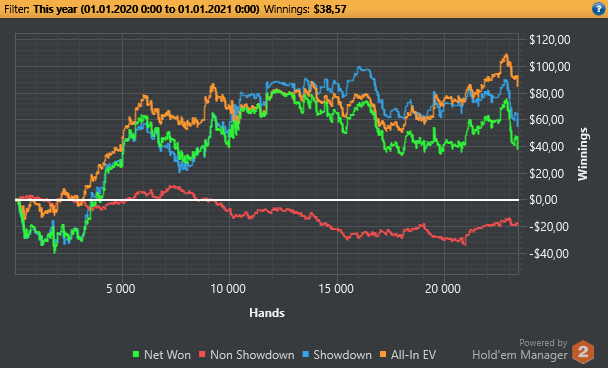The height and width of the screenshot is (368, 608).
Task: Click the 'Powered by' text
Action: [543, 343]
